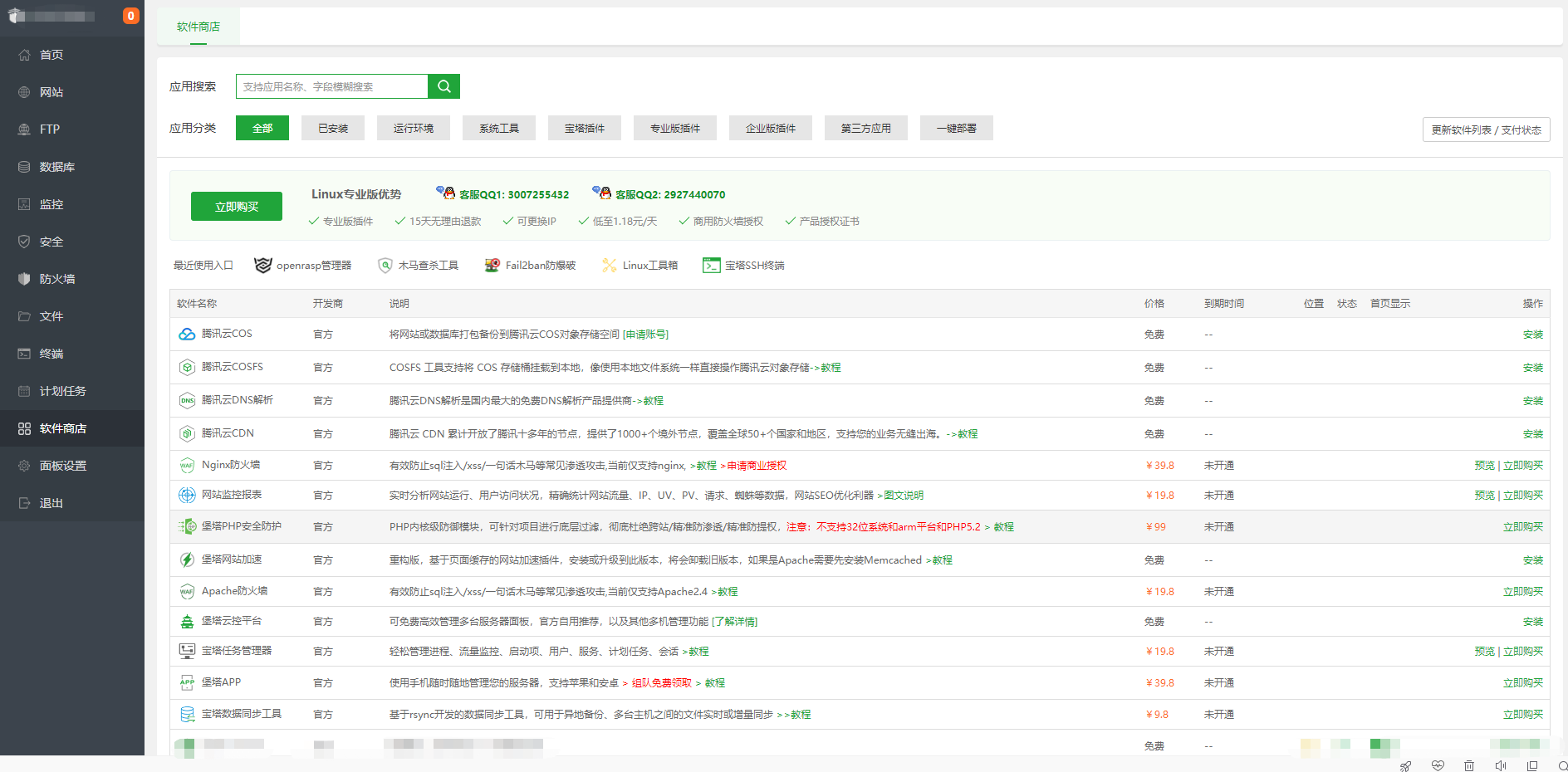This screenshot has width=1568, height=772.
Task: Open the Fail2ban防爆破 icon
Action: click(492, 265)
